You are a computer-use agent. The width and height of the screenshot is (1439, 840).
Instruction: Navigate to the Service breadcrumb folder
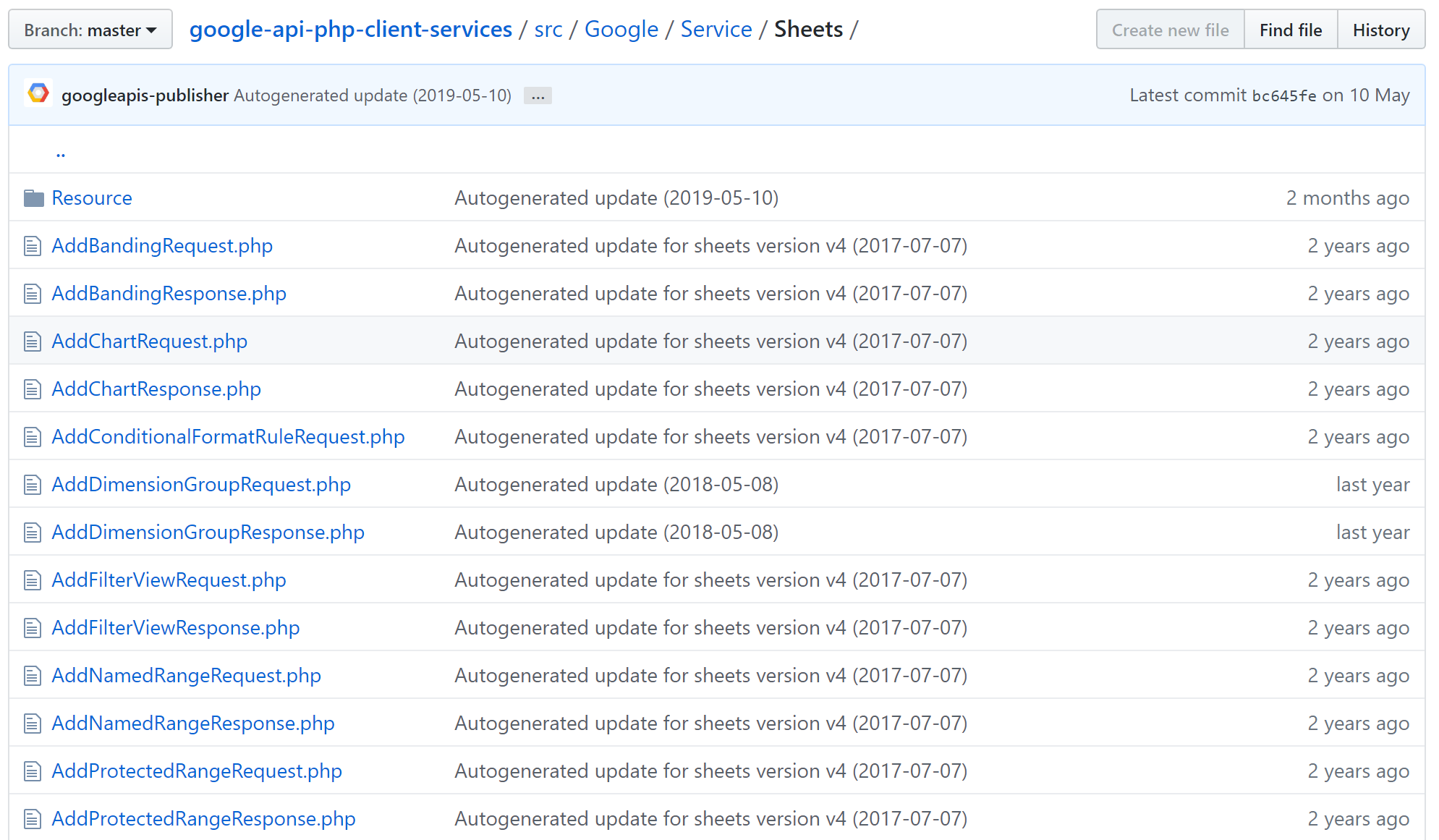[x=716, y=30]
